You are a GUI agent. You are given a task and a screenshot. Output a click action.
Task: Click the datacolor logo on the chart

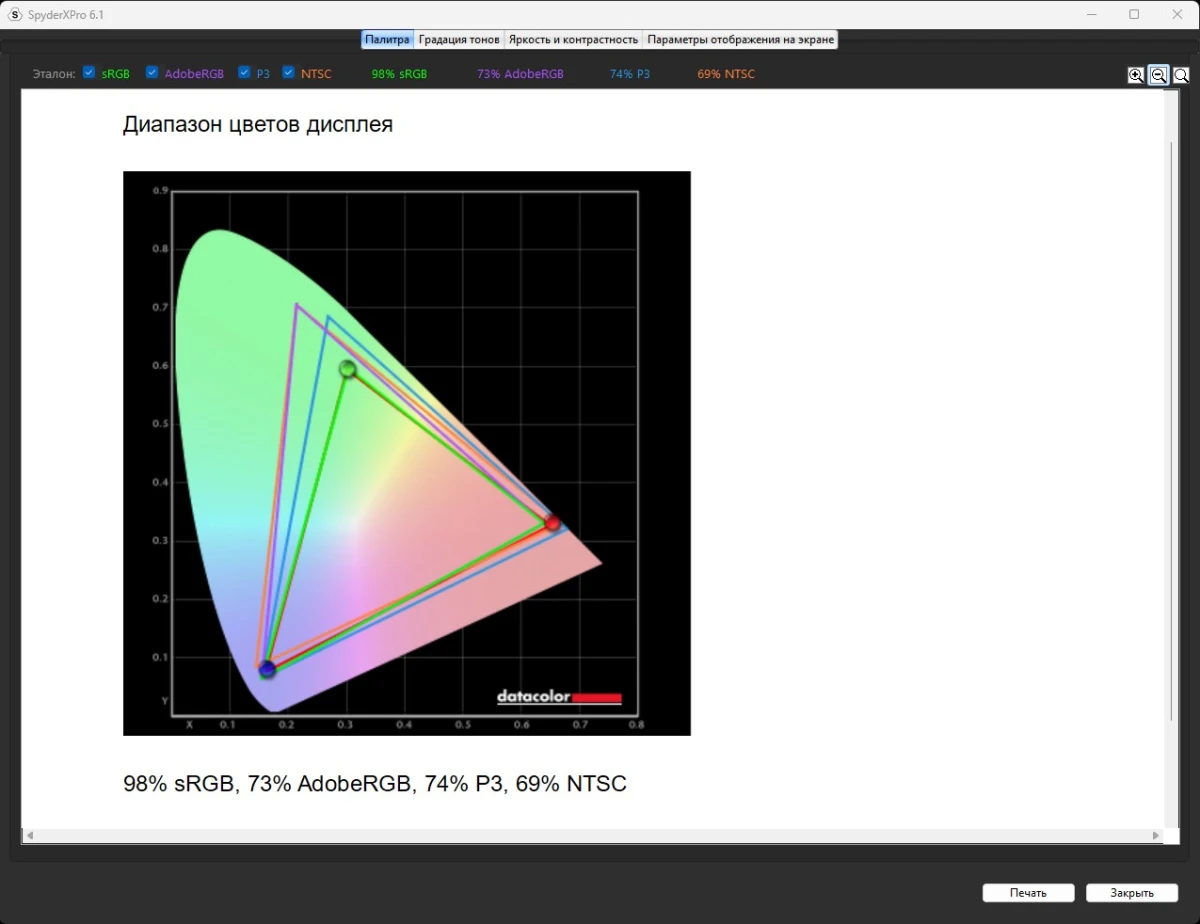(x=559, y=697)
